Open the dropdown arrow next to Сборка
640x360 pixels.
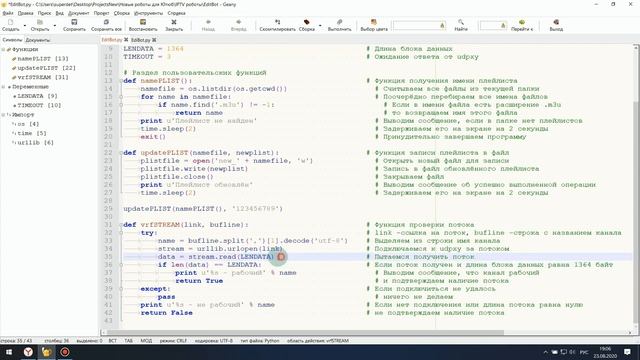pyautogui.click(x=320, y=26)
